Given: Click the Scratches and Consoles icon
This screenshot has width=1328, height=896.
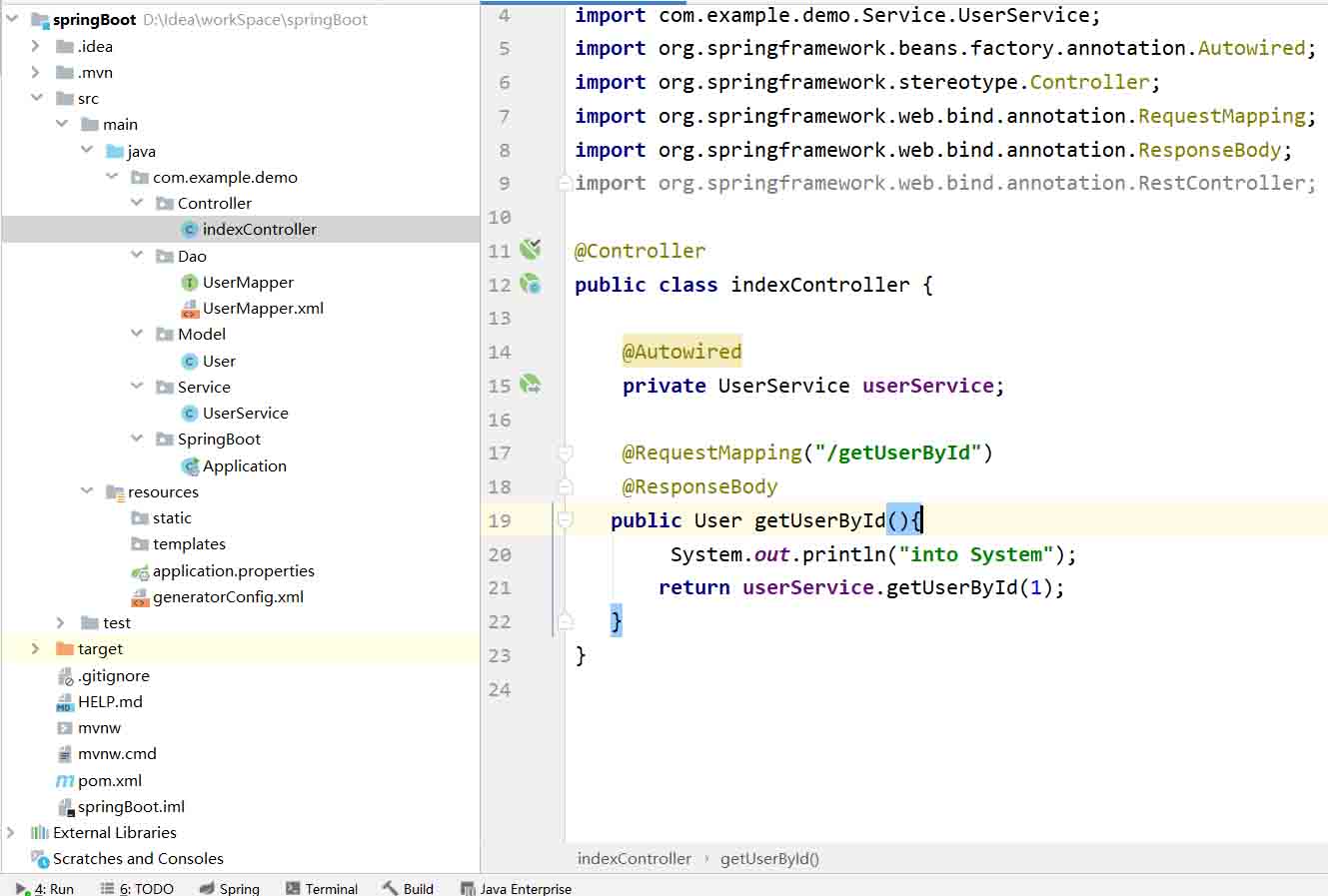Looking at the screenshot, I should pyautogui.click(x=40, y=859).
